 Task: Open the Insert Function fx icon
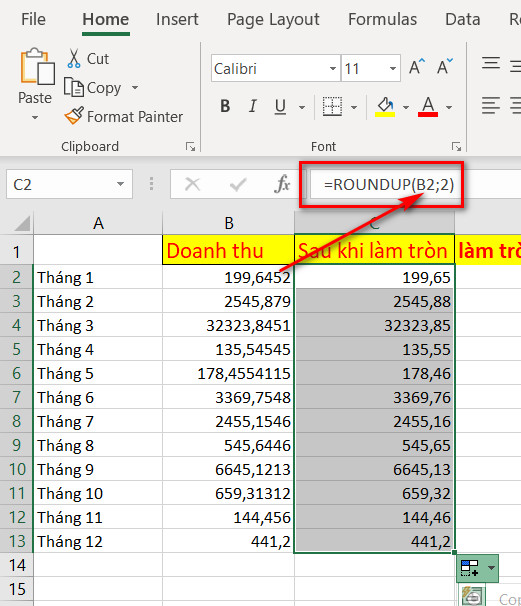coord(282,184)
